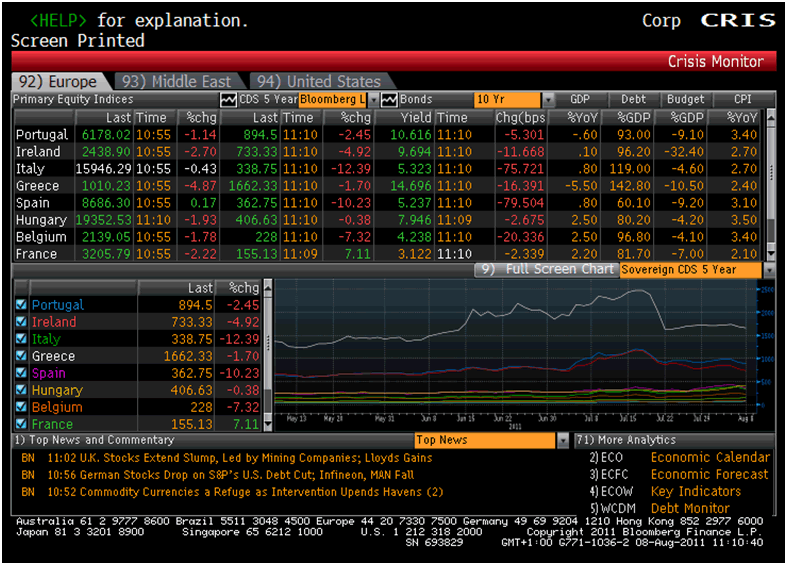This screenshot has width=787, height=565.
Task: Click the <HELP> label at top
Action: pyautogui.click(x=58, y=21)
